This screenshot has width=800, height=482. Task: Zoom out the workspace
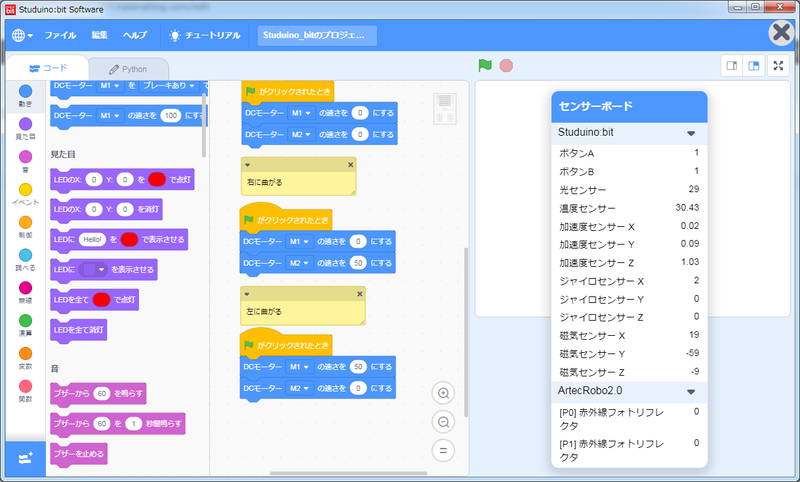[x=443, y=422]
